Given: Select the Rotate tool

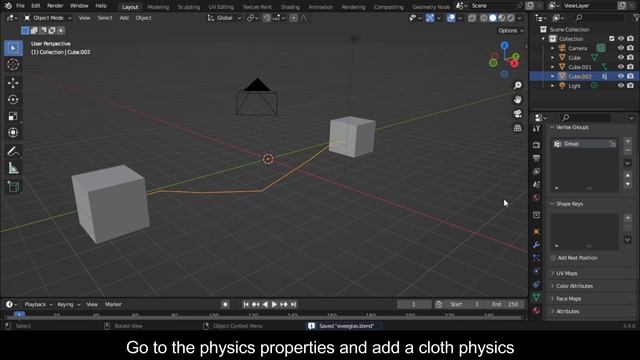Looking at the screenshot, I should point(13,100).
